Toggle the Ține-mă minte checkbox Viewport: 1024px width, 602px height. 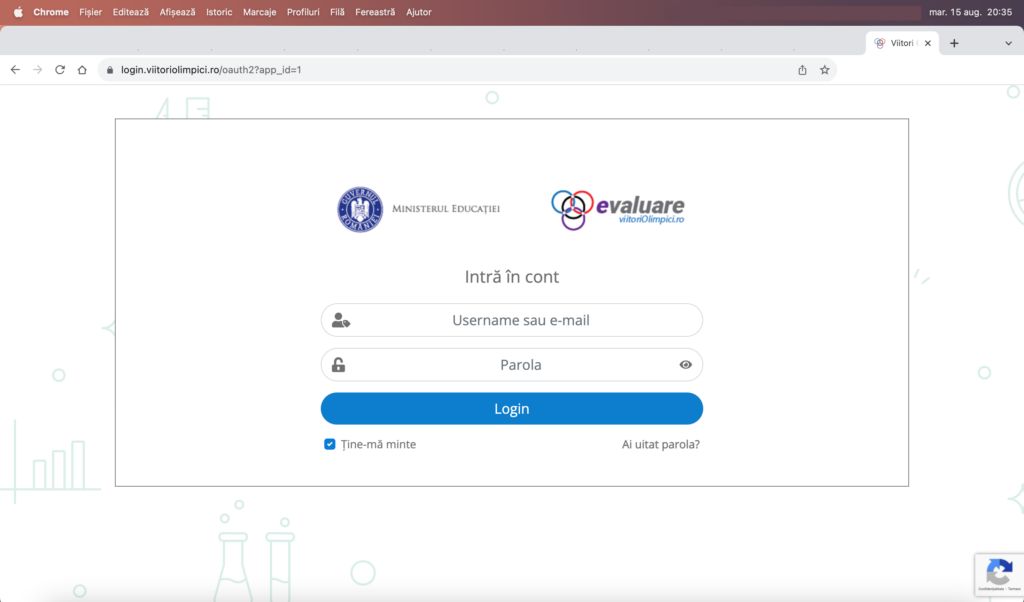coord(330,444)
